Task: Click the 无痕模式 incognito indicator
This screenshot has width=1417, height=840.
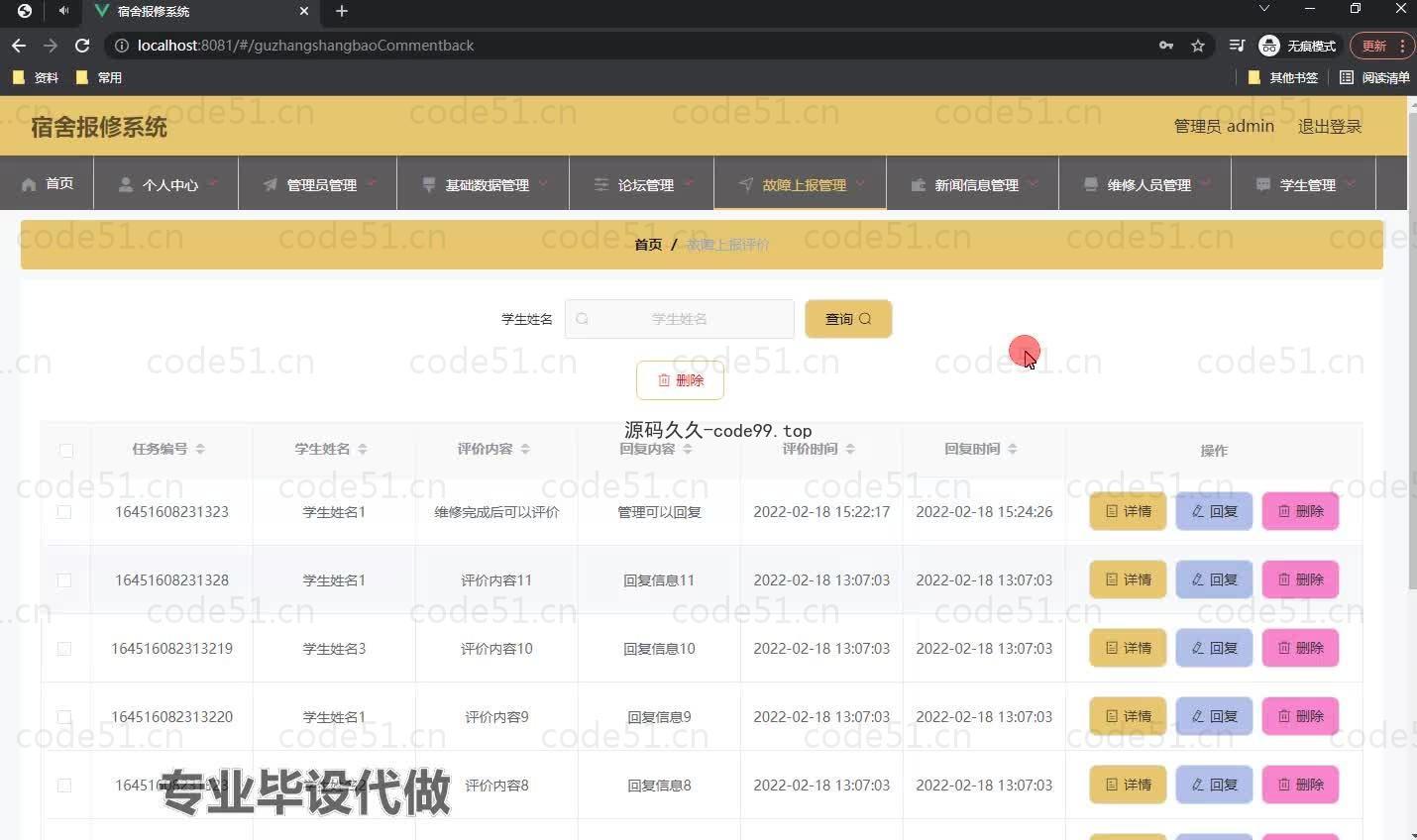Action: pyautogui.click(x=1297, y=46)
